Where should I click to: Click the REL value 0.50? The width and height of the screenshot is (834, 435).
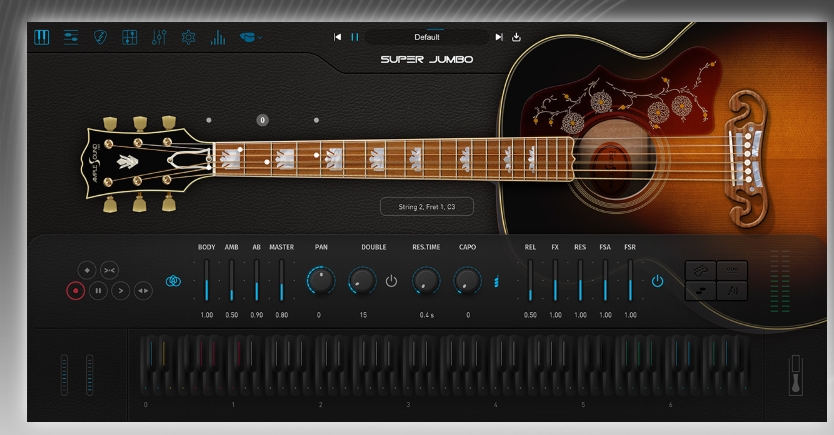coord(530,315)
